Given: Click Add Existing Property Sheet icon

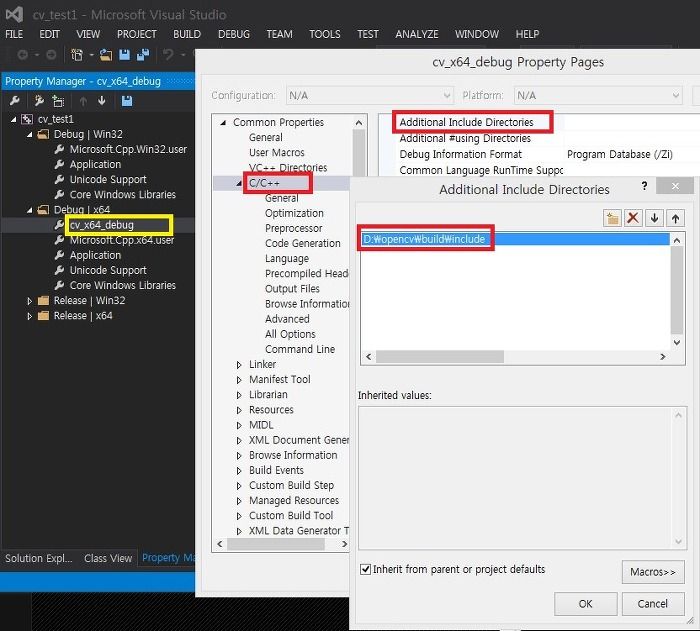Looking at the screenshot, I should click(x=58, y=101).
